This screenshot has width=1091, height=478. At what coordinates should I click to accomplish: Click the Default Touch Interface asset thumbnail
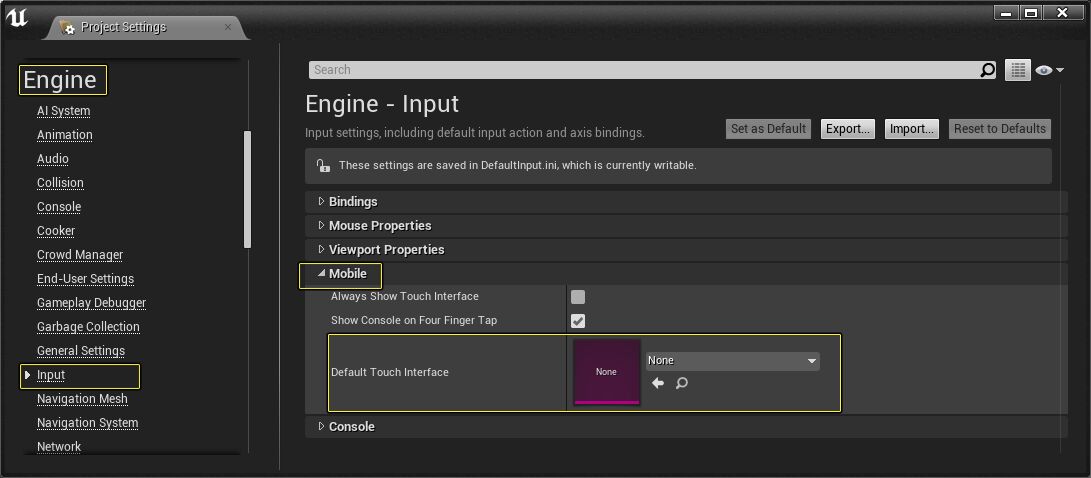(606, 372)
